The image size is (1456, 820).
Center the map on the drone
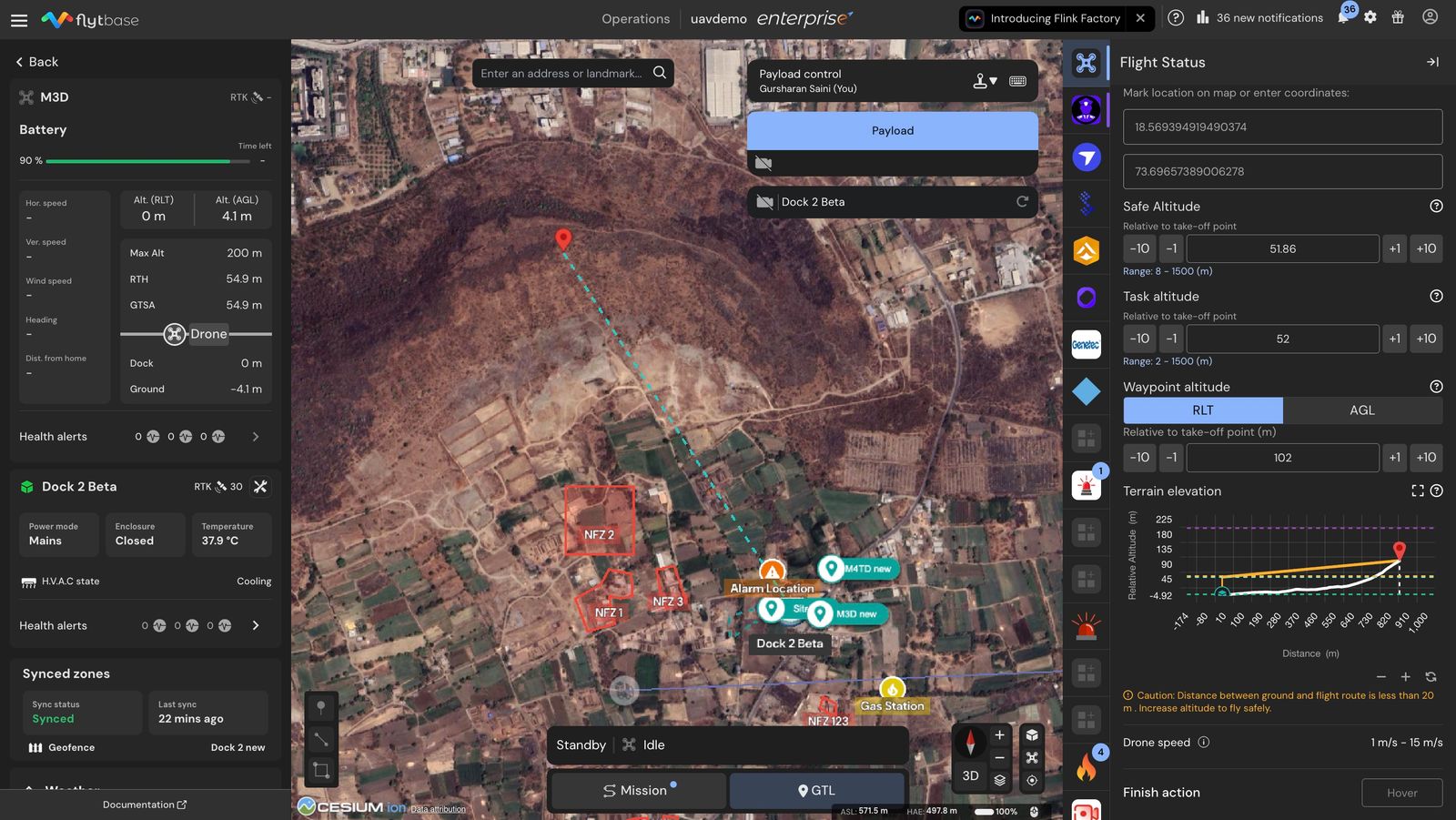click(1032, 757)
